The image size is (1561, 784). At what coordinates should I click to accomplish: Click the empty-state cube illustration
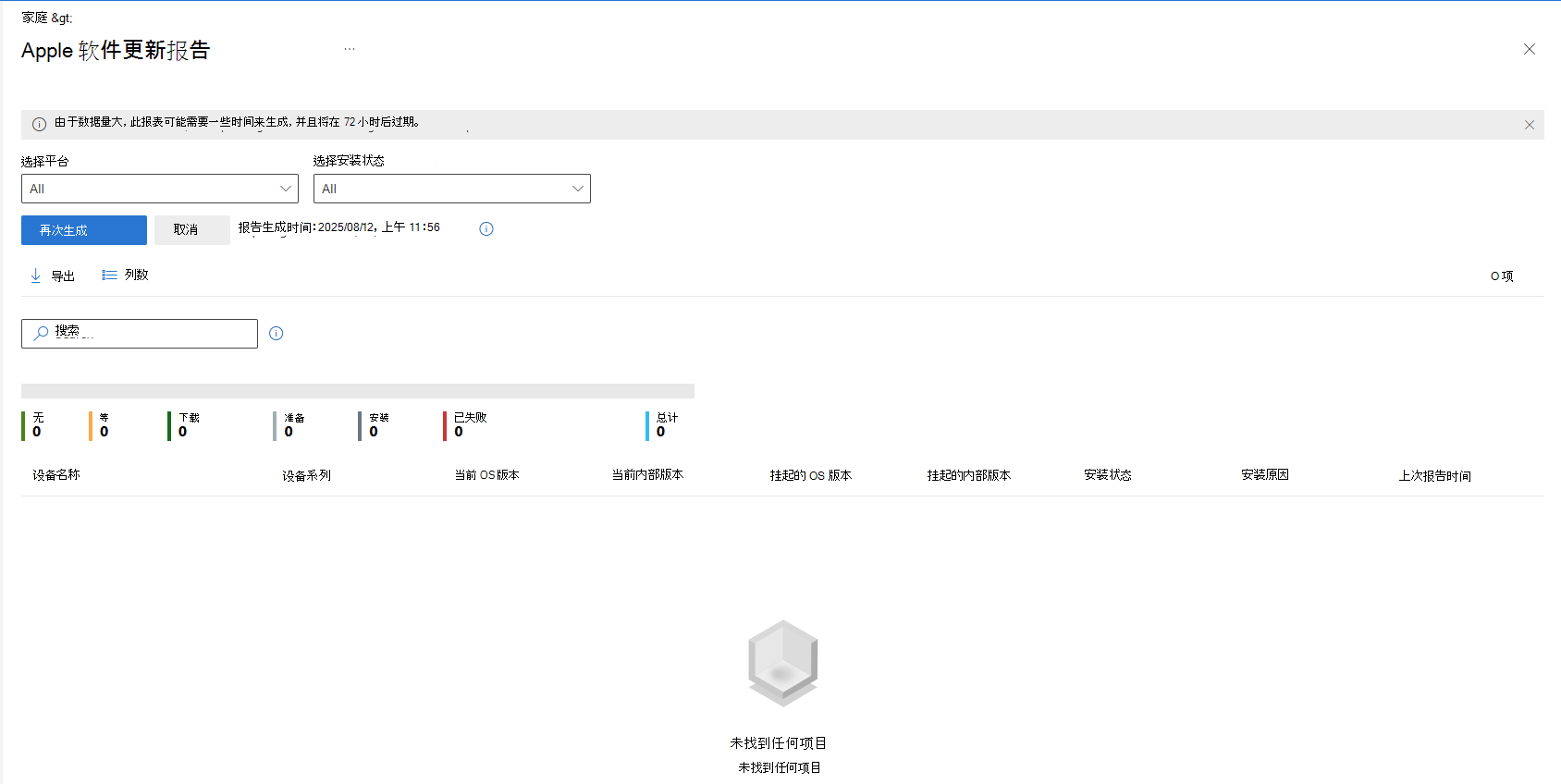783,663
